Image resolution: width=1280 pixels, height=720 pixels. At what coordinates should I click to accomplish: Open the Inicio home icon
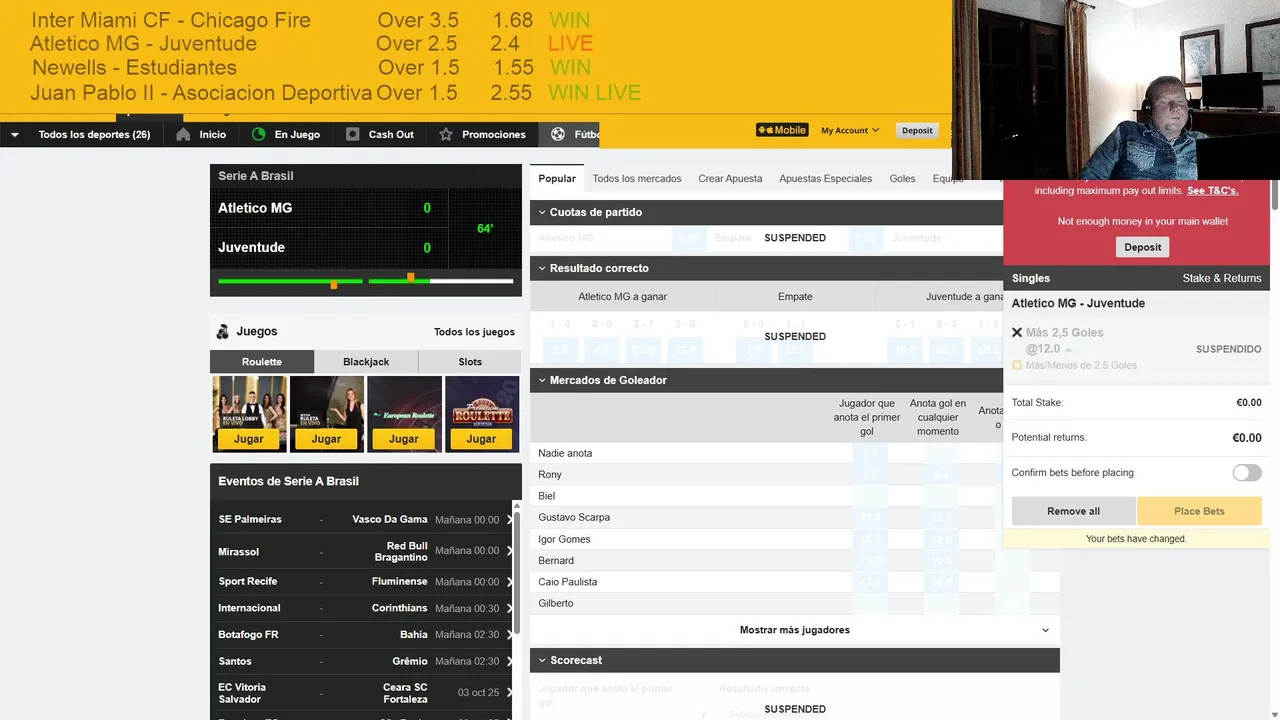tap(183, 134)
